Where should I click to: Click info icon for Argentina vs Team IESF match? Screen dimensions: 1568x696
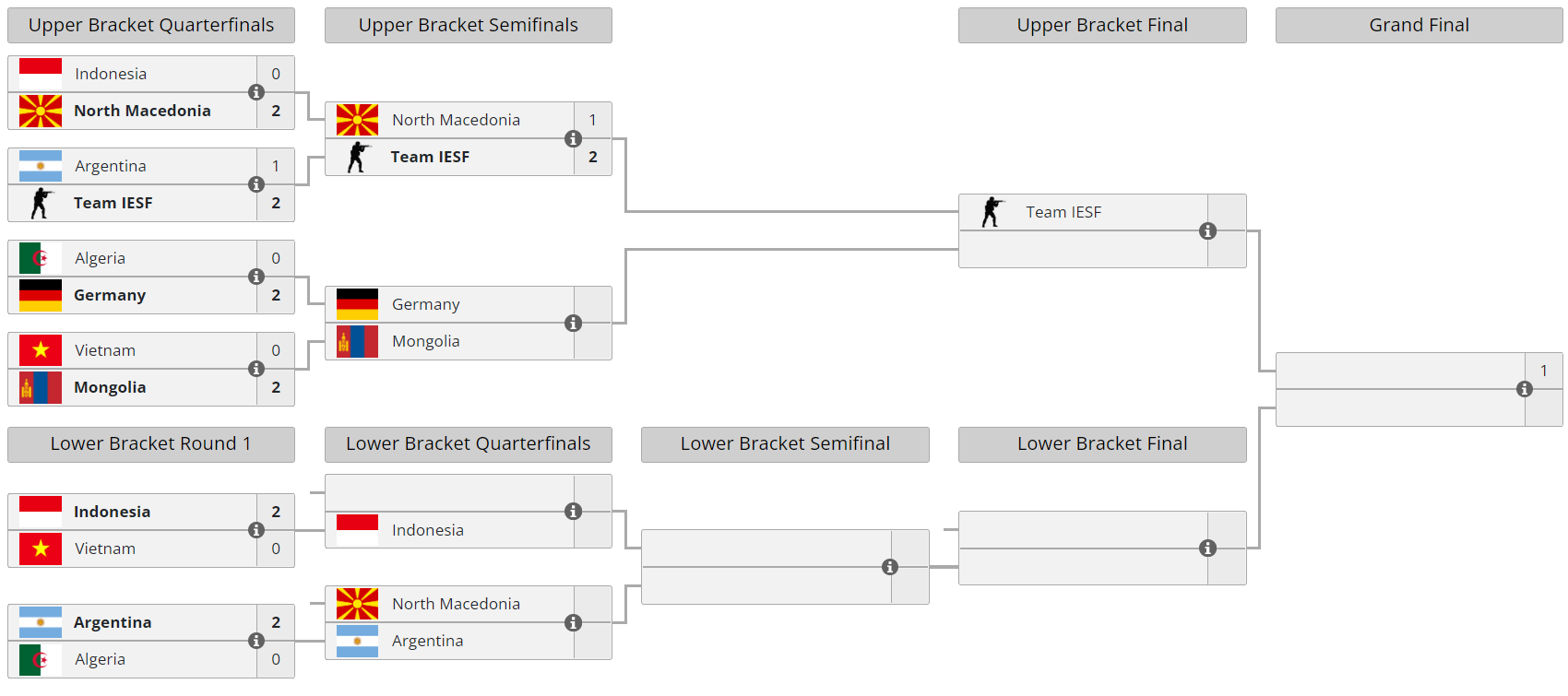click(256, 184)
